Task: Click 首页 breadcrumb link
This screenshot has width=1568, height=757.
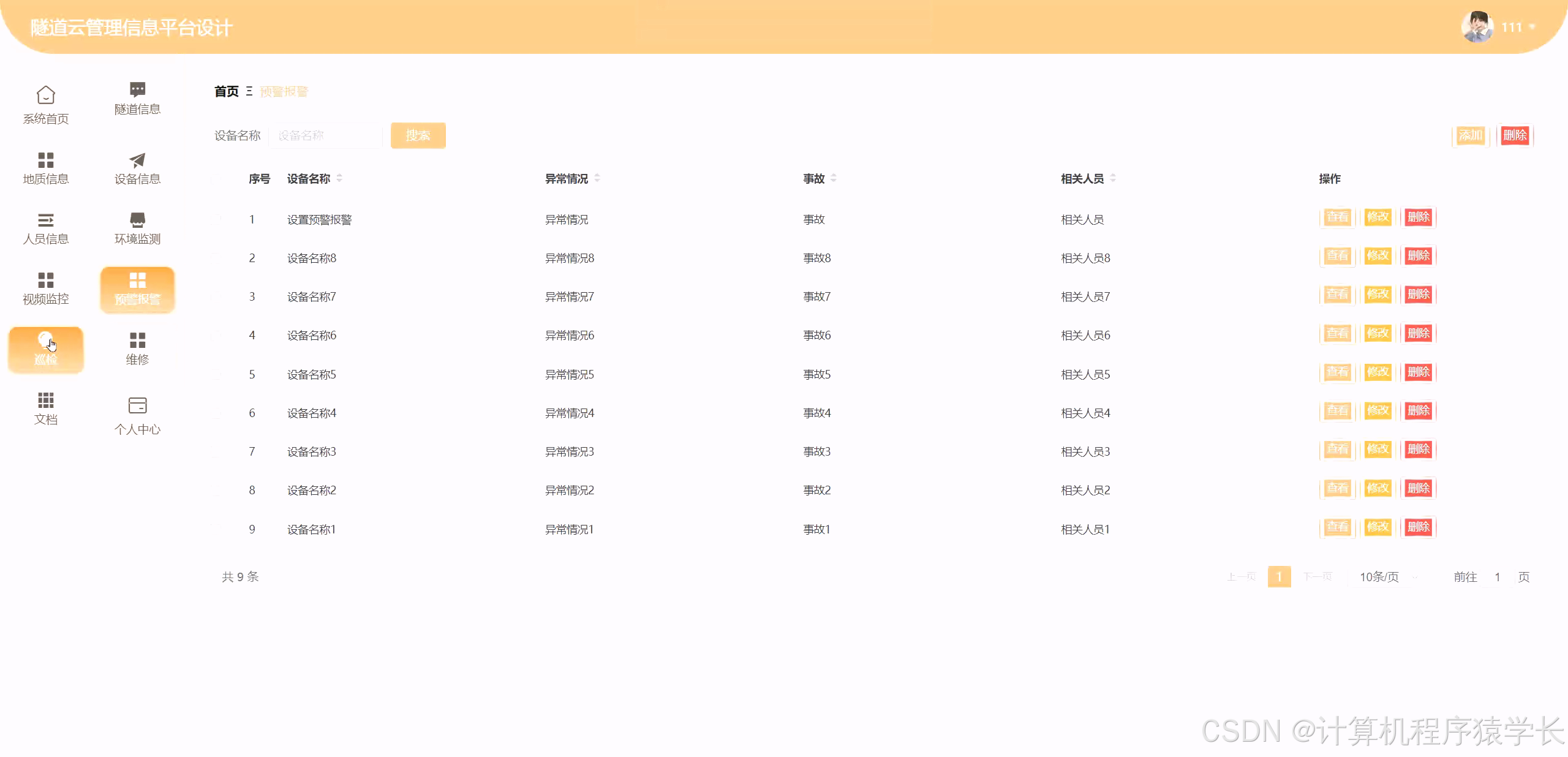Action: pos(227,91)
